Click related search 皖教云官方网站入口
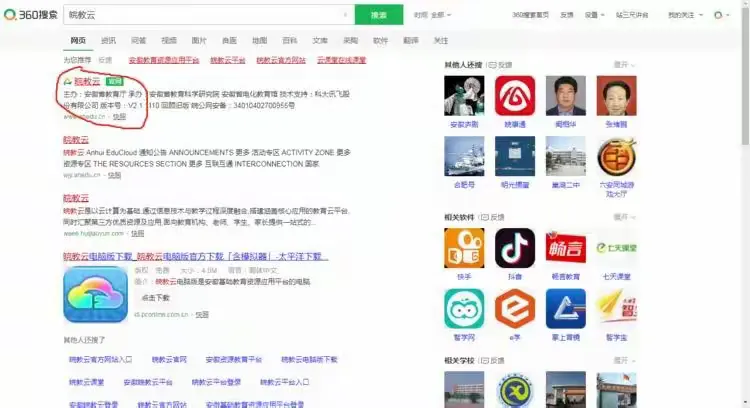Screen dimensions: 750x408 tap(100, 359)
